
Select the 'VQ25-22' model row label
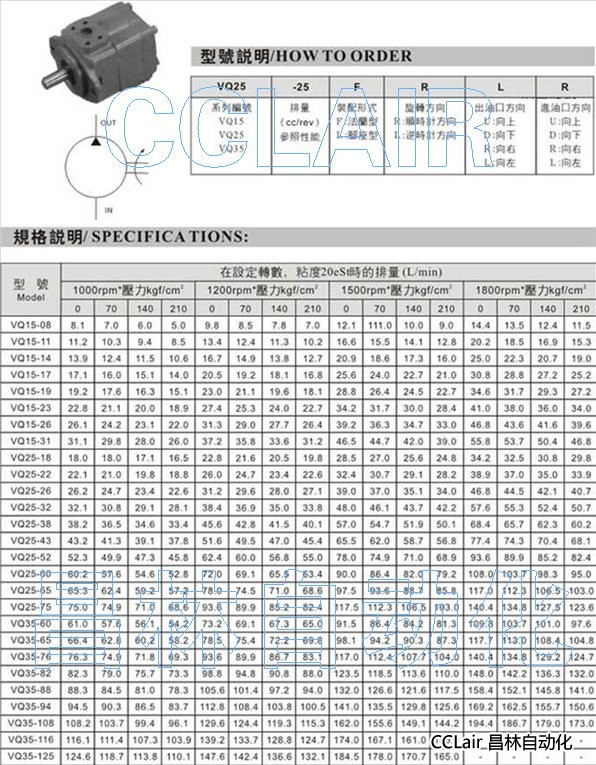(31, 474)
